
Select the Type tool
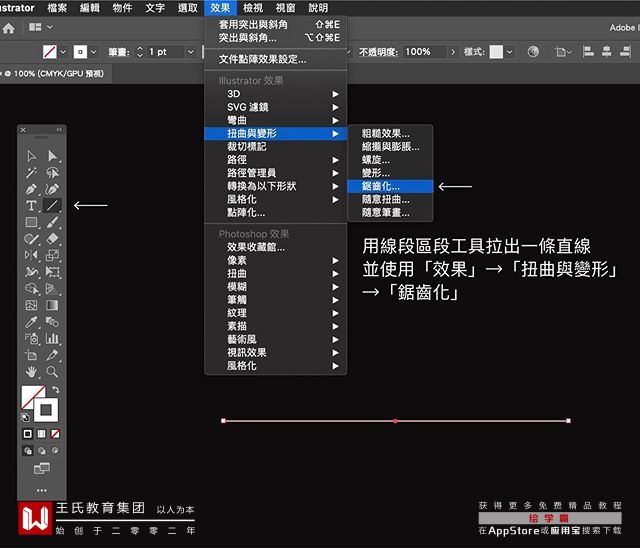pyautogui.click(x=31, y=206)
